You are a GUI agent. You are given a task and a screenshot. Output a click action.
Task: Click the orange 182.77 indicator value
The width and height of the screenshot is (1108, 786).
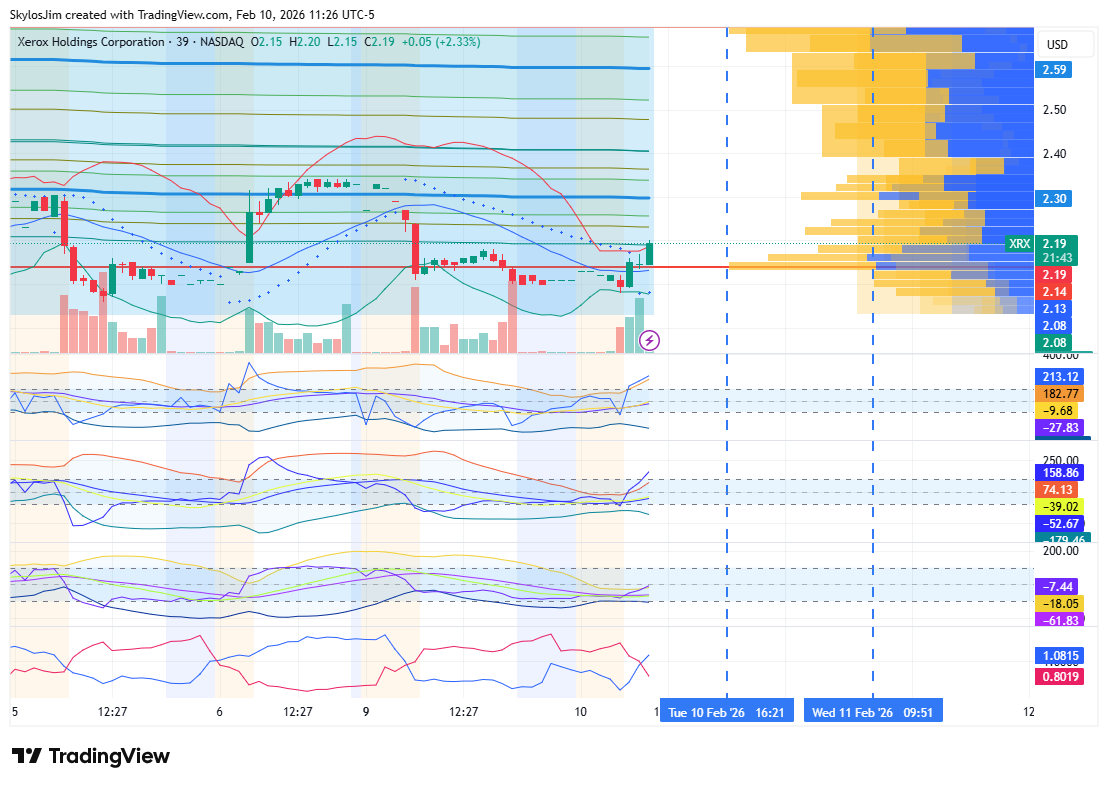(x=1059, y=394)
